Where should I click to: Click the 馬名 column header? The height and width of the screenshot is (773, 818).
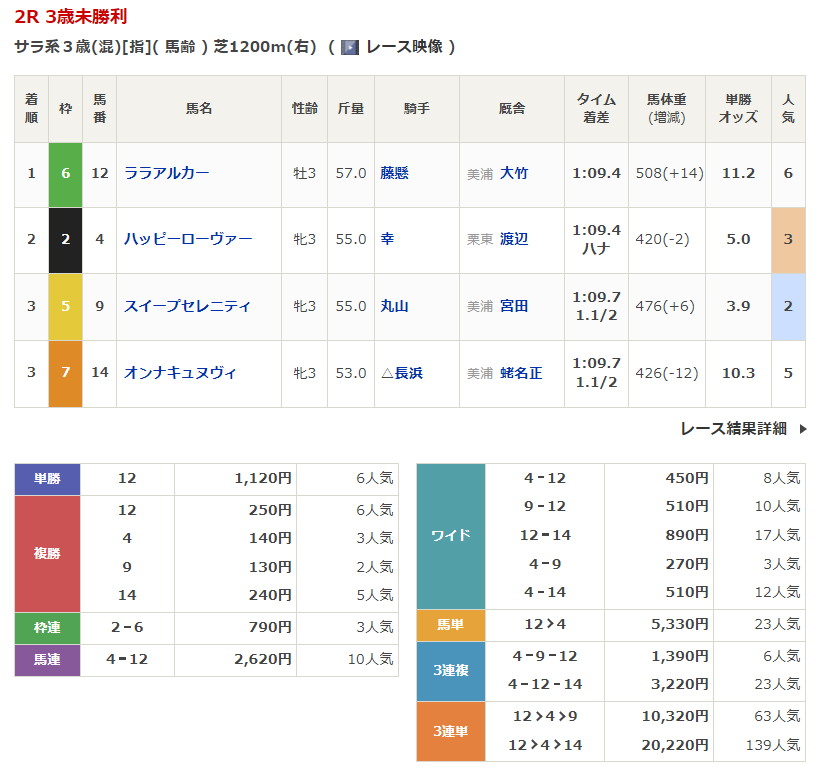(199, 108)
